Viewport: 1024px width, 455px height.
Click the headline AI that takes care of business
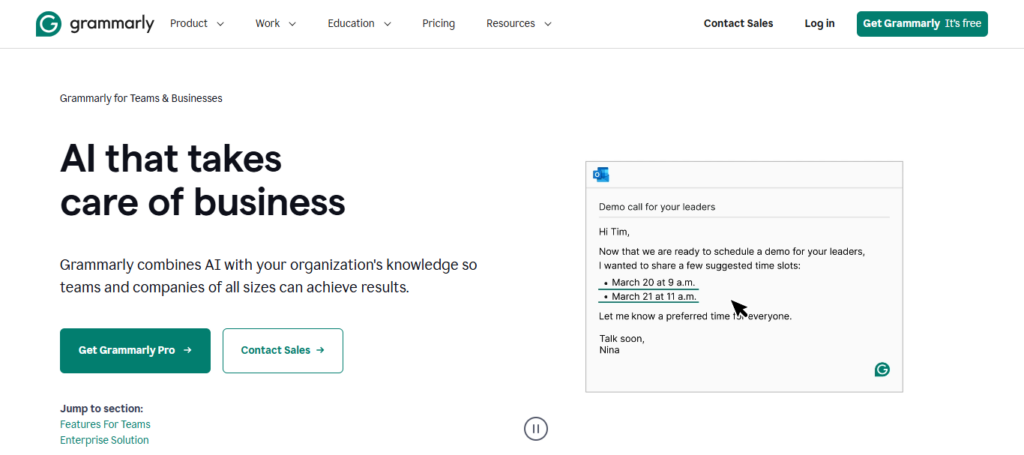pos(202,180)
